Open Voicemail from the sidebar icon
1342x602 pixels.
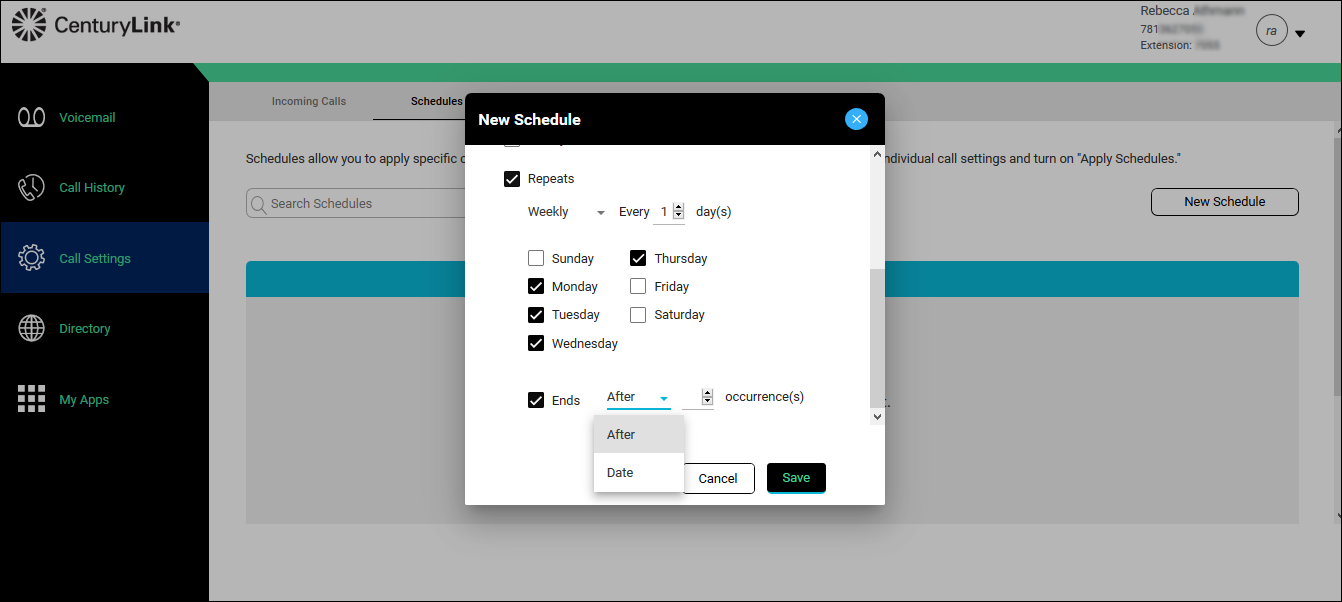pyautogui.click(x=32, y=117)
